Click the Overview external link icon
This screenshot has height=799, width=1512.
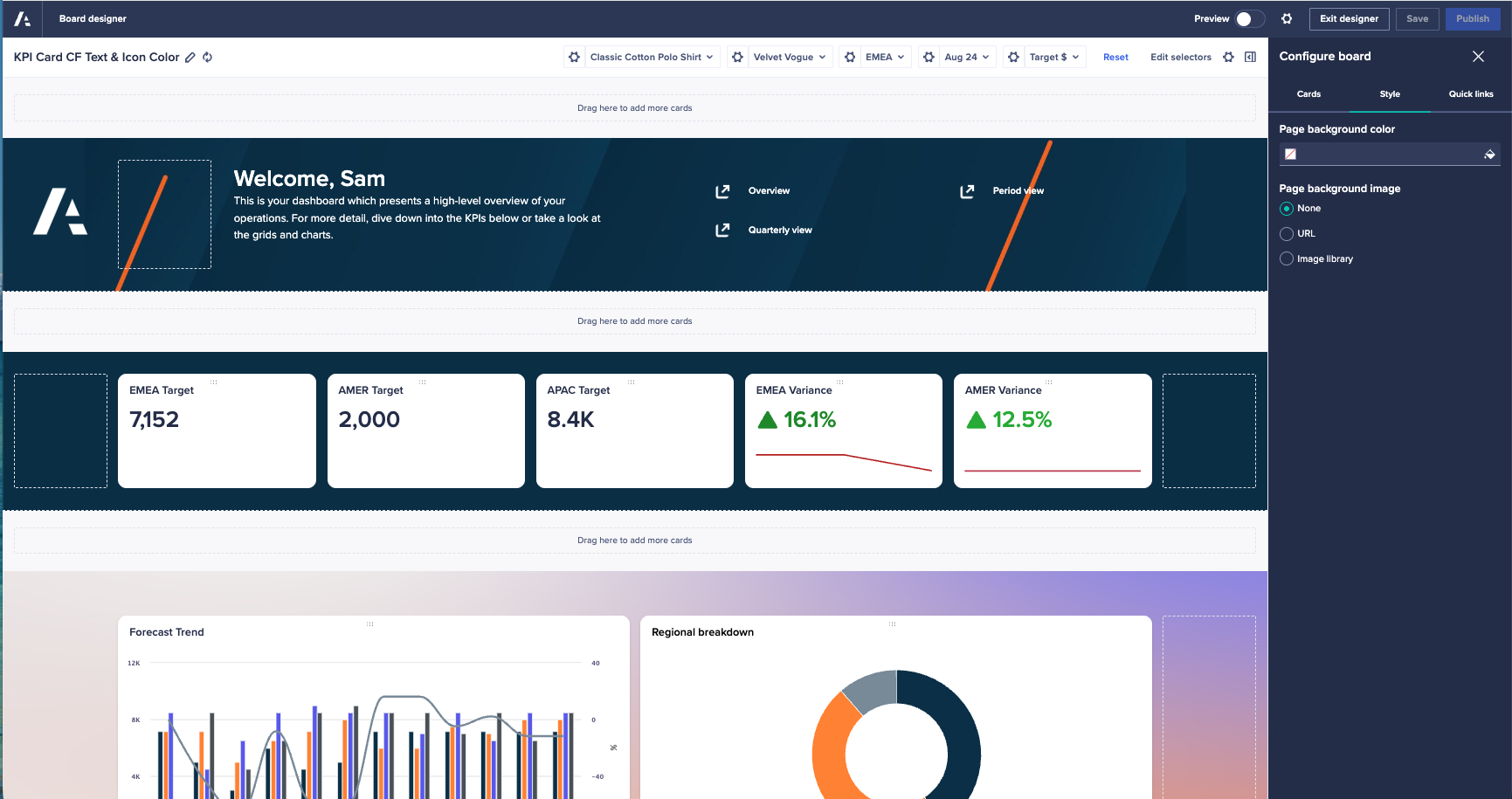click(722, 191)
